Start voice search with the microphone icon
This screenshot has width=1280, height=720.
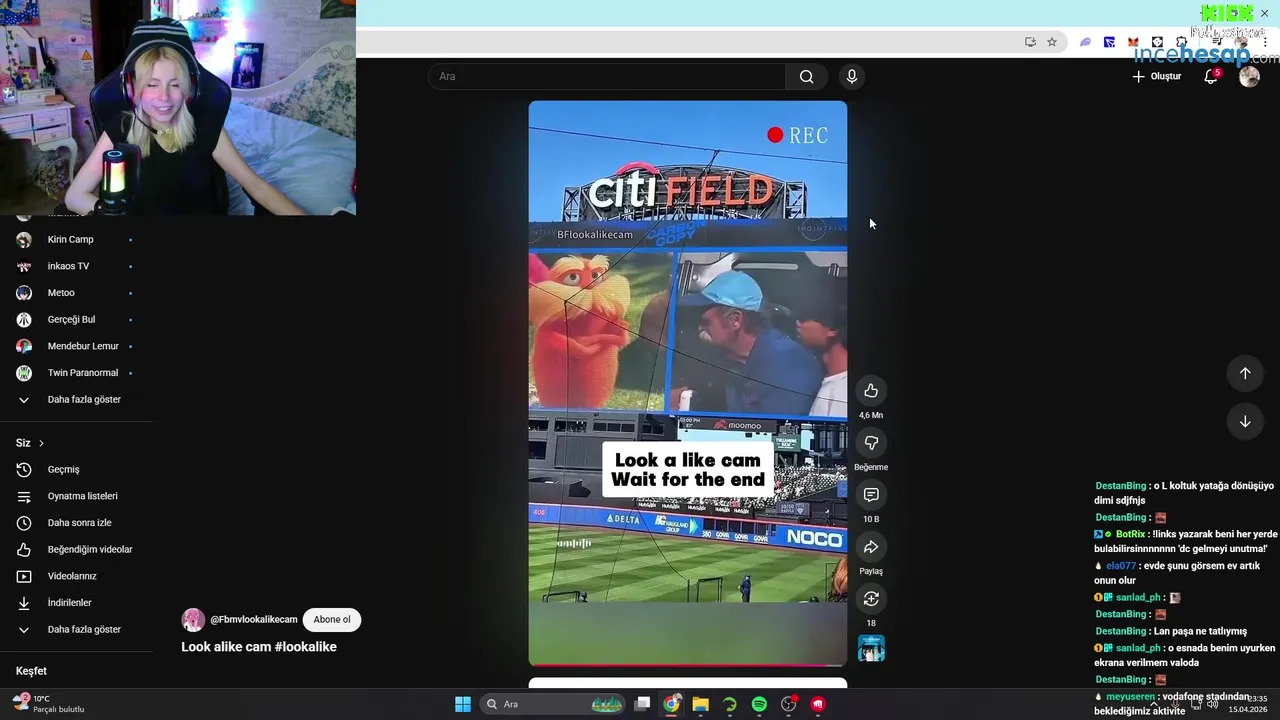click(852, 77)
